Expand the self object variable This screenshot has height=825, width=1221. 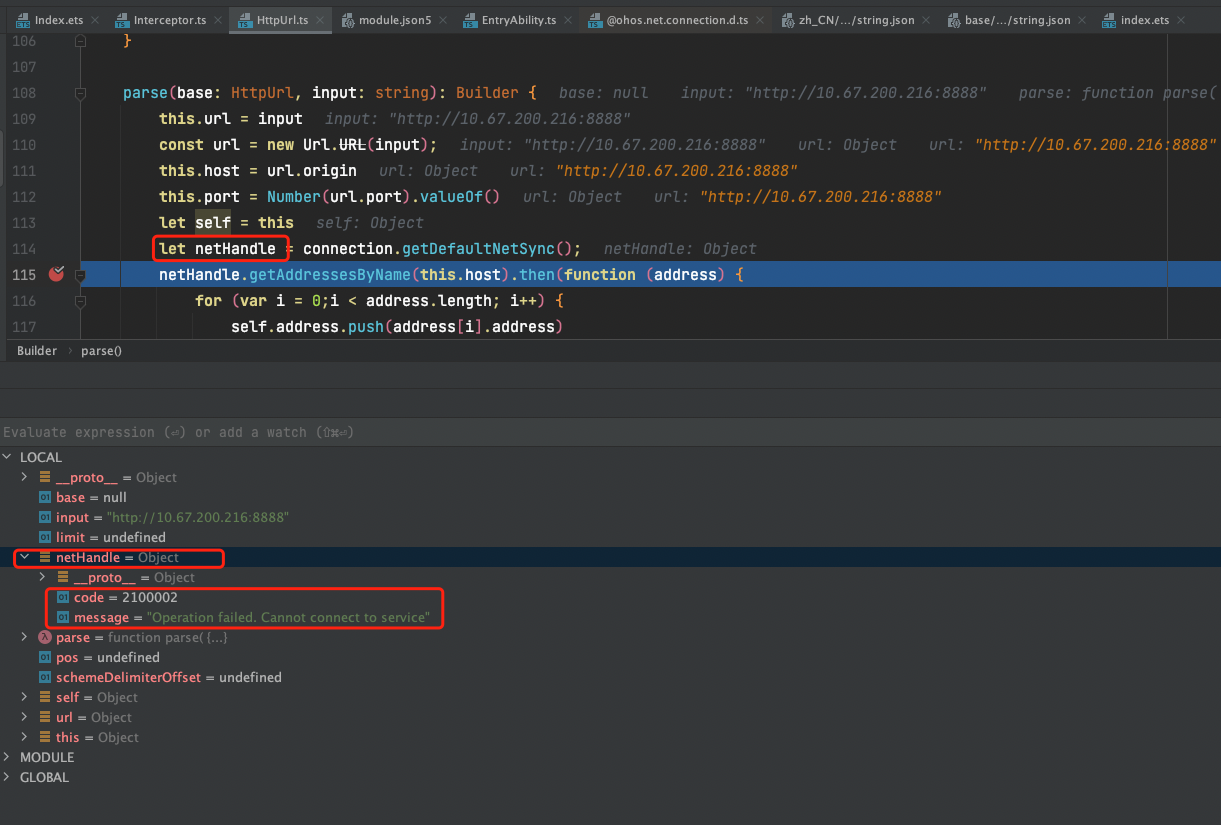tap(25, 697)
